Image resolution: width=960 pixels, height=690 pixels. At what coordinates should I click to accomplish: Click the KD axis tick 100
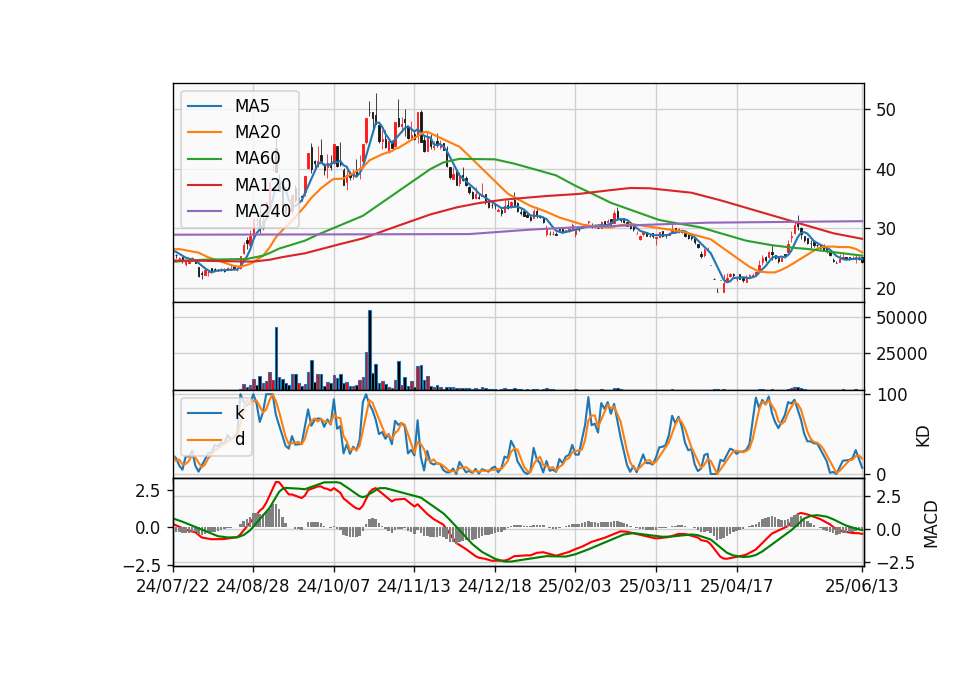[x=891, y=395]
